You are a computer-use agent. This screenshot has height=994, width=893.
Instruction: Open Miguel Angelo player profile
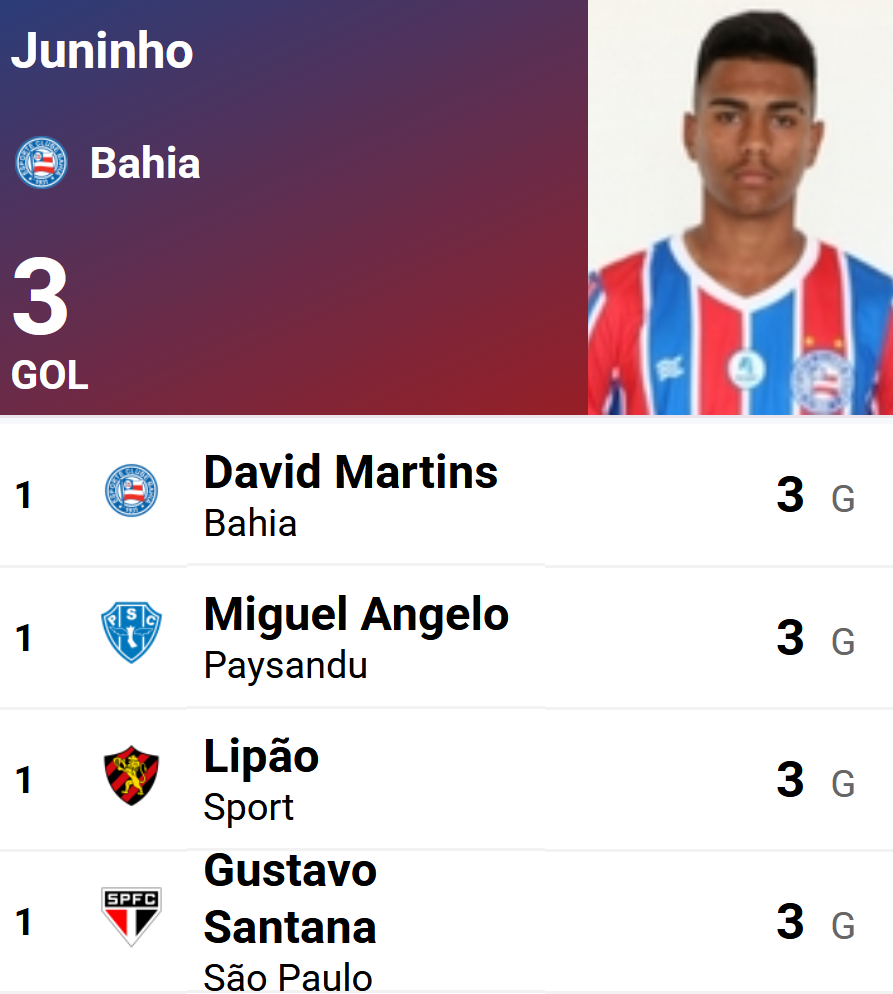click(x=356, y=614)
